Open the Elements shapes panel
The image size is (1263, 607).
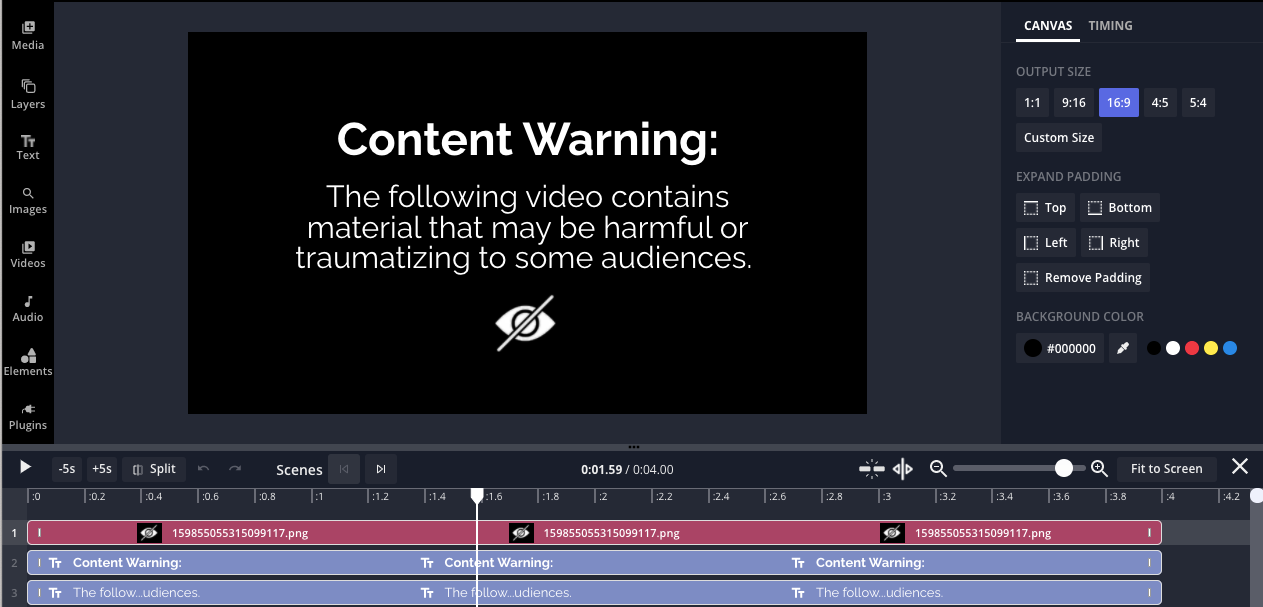pos(28,362)
